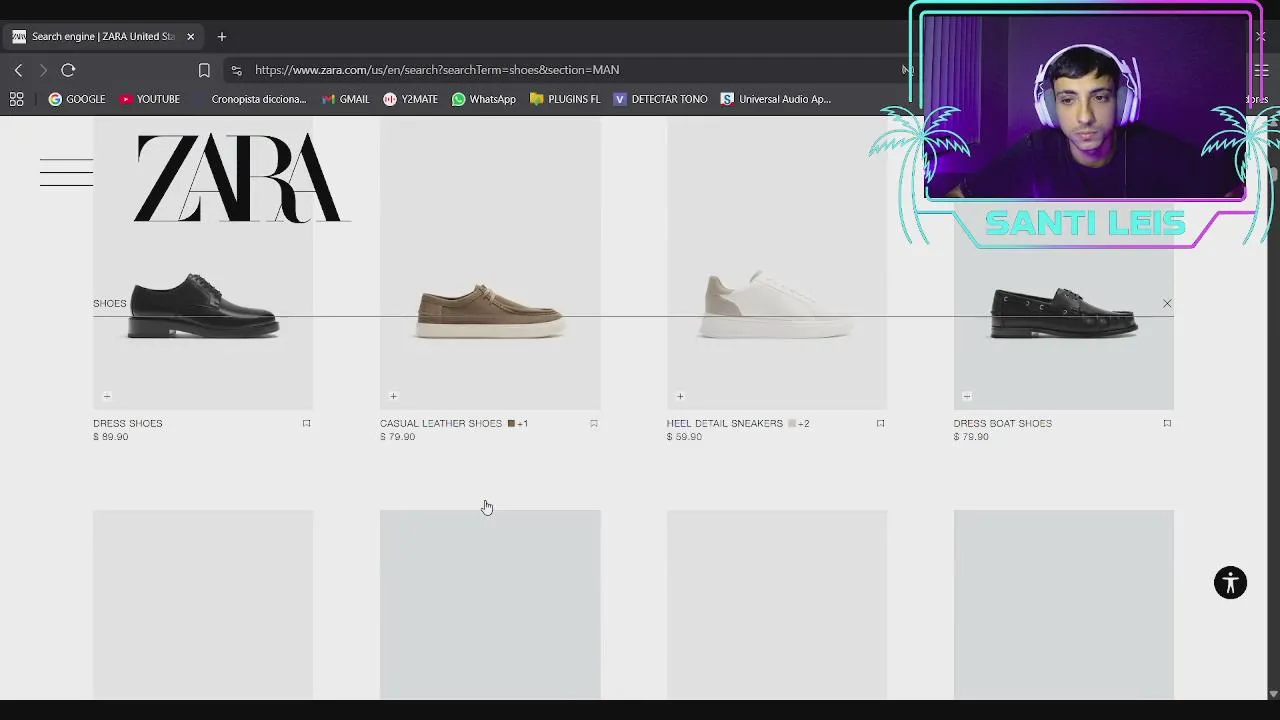Add Casual Leather Shoes with plus icon
Image resolution: width=1280 pixels, height=720 pixels.
pos(393,396)
